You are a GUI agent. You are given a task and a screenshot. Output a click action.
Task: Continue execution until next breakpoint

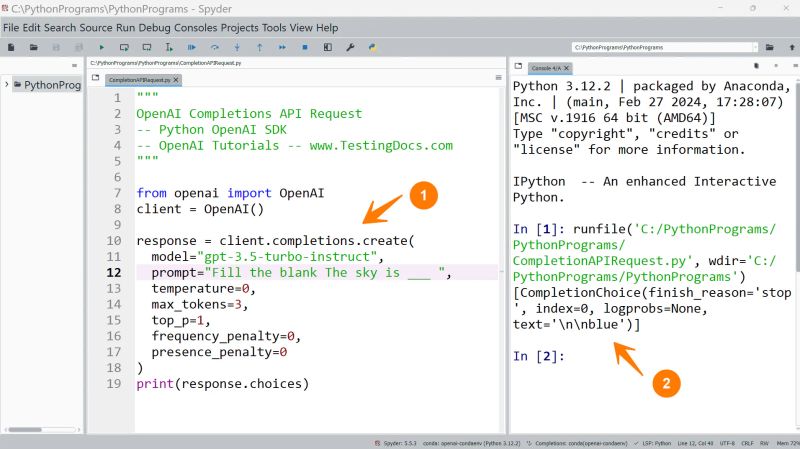[282, 47]
